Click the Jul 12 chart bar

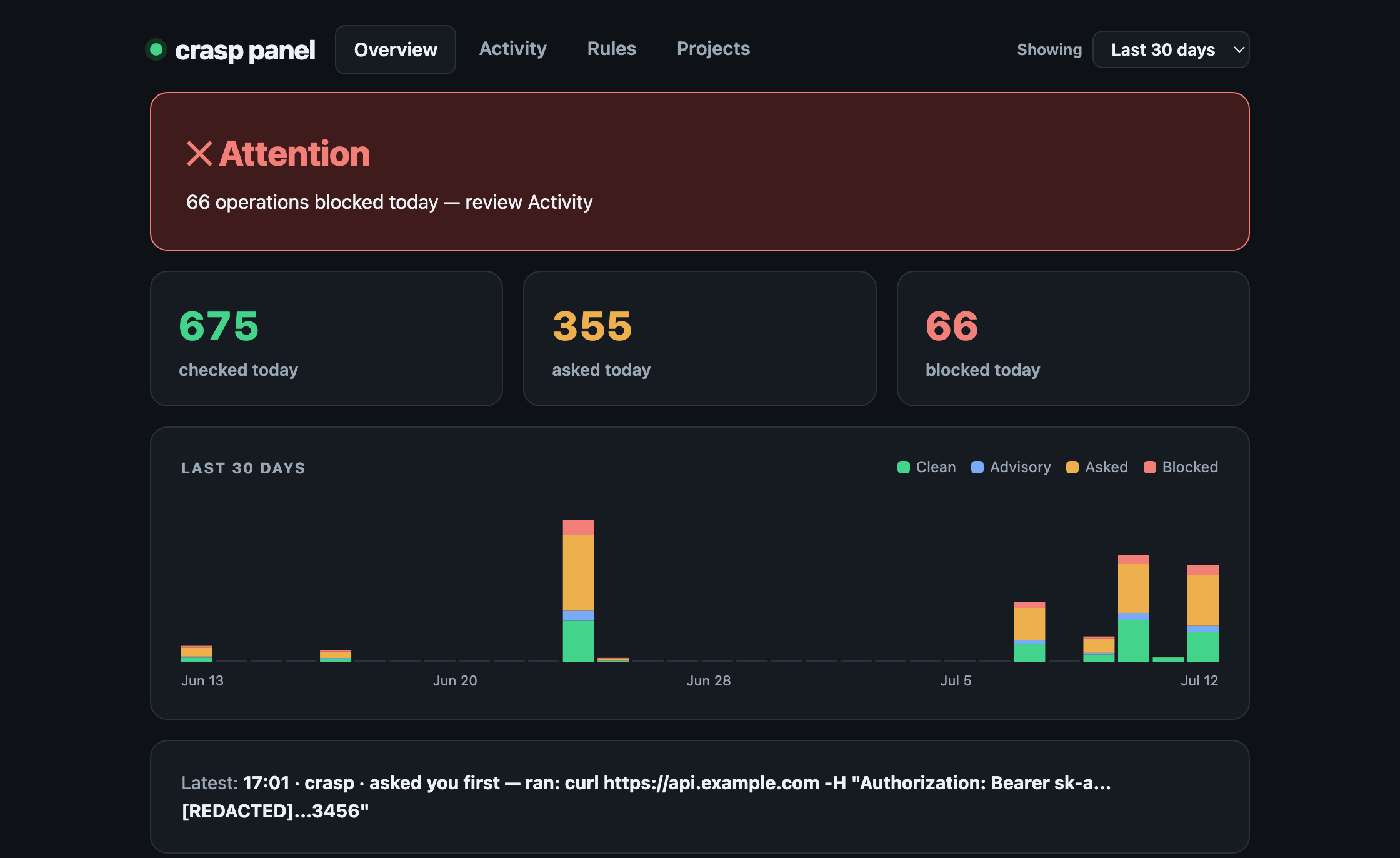click(1203, 613)
